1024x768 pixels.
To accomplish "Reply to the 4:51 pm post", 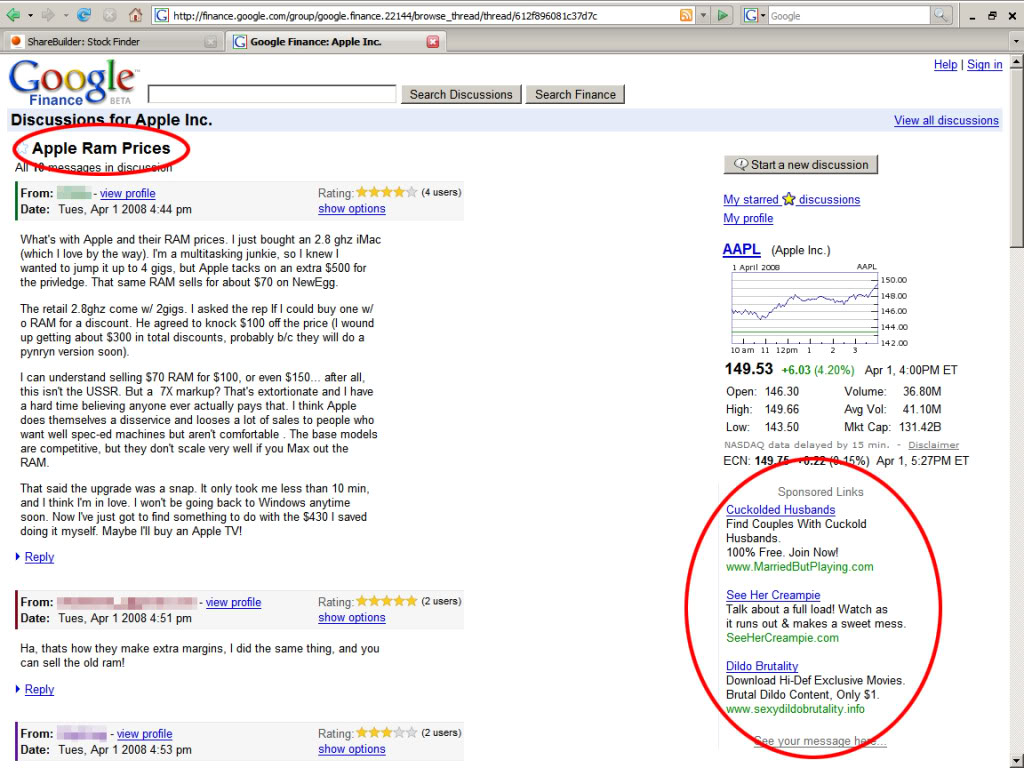I will coord(39,690).
